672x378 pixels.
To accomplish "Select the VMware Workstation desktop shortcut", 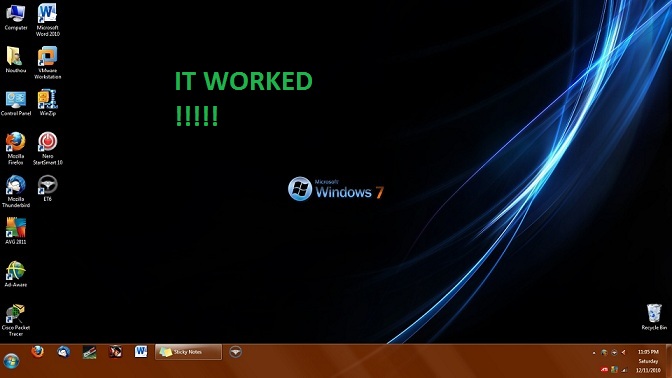I will pos(48,63).
